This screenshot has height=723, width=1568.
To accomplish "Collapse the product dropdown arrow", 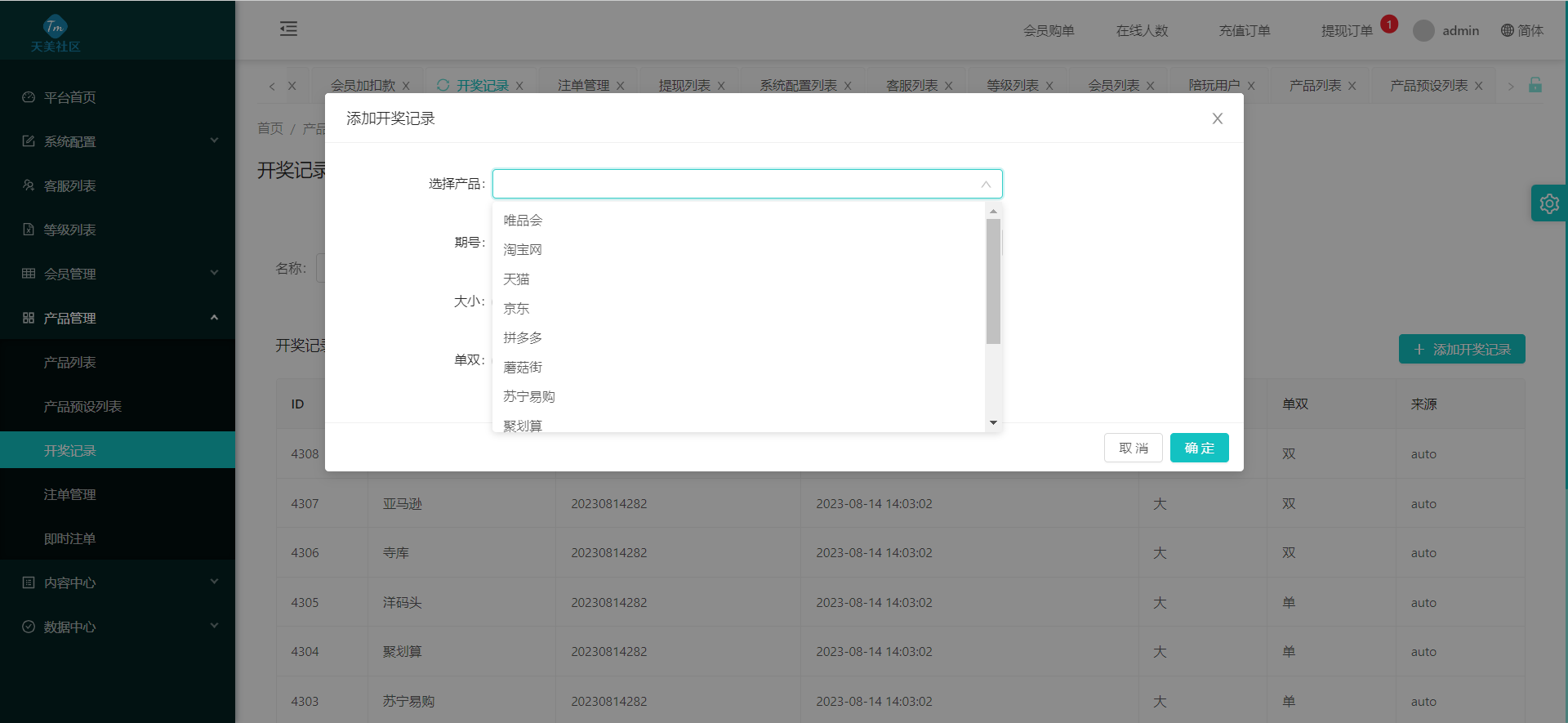I will [x=986, y=185].
